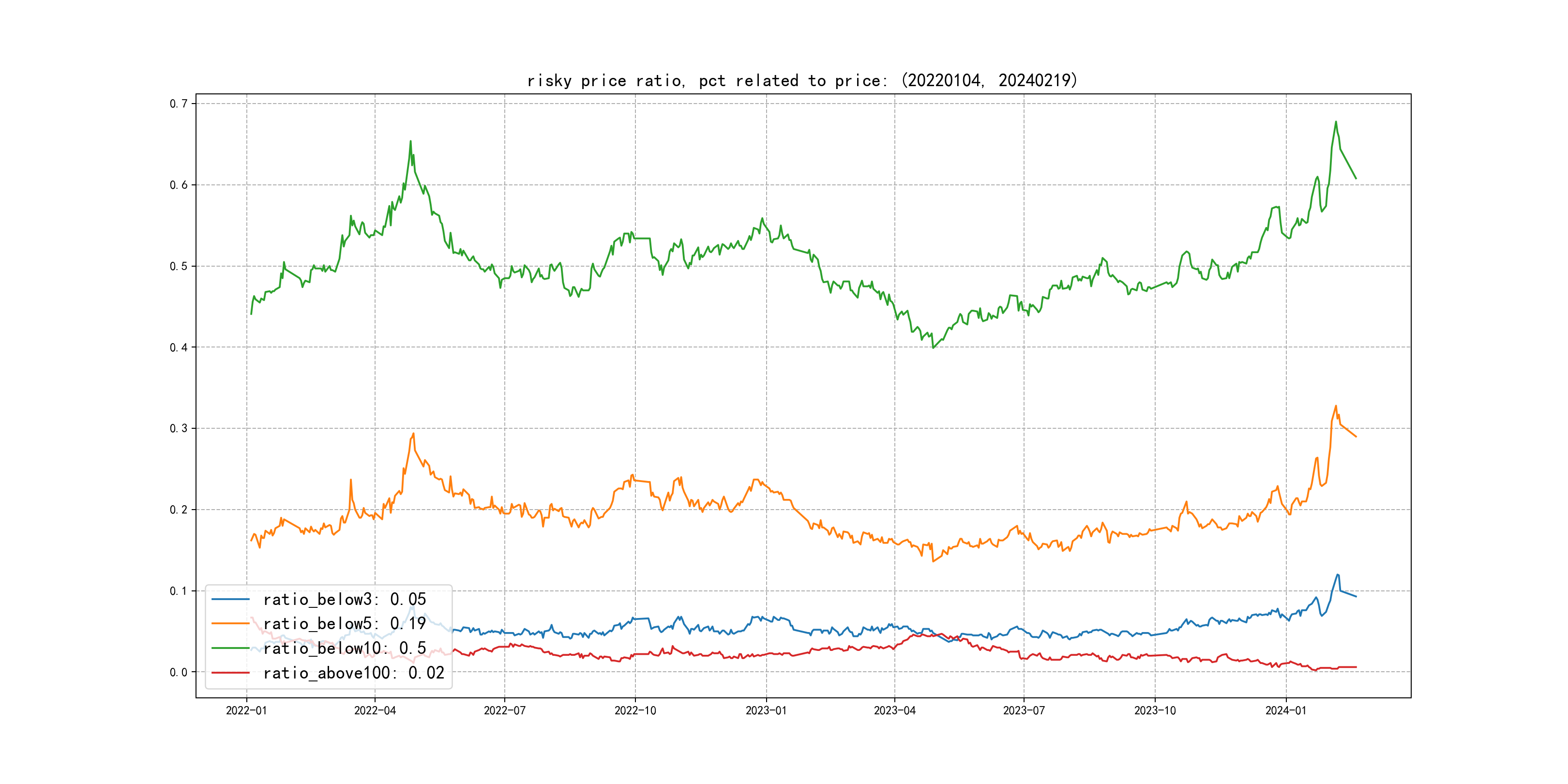Click the blue ratio_below3 legend line sample
The height and width of the screenshot is (784, 1568).
point(230,600)
